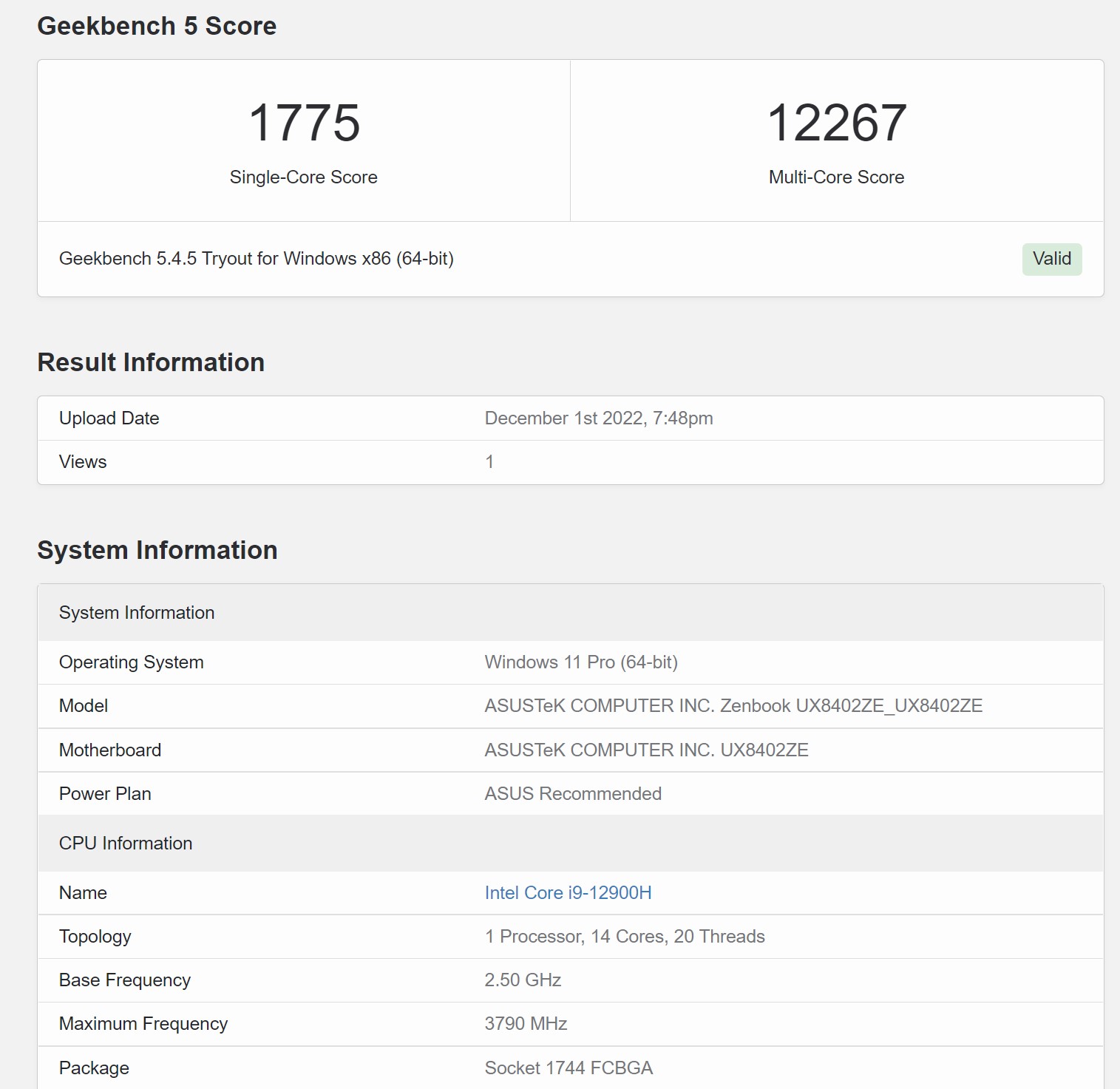Select the Single-Core Score label
Image resolution: width=1120 pixels, height=1089 pixels.
coord(303,177)
